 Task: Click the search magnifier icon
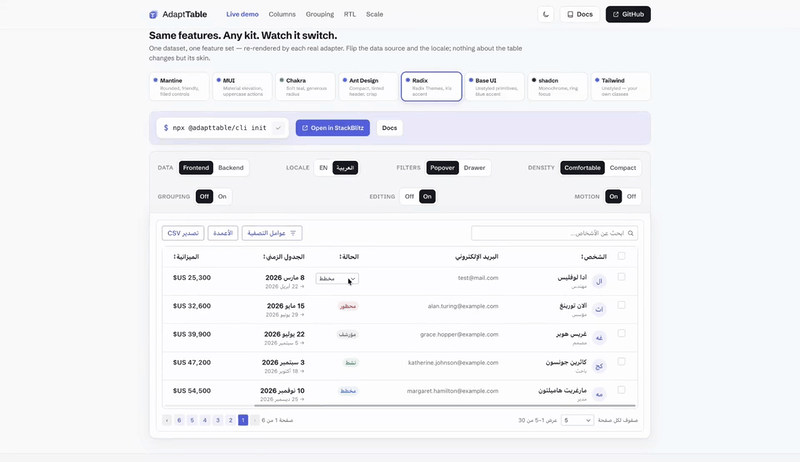[x=631, y=233]
